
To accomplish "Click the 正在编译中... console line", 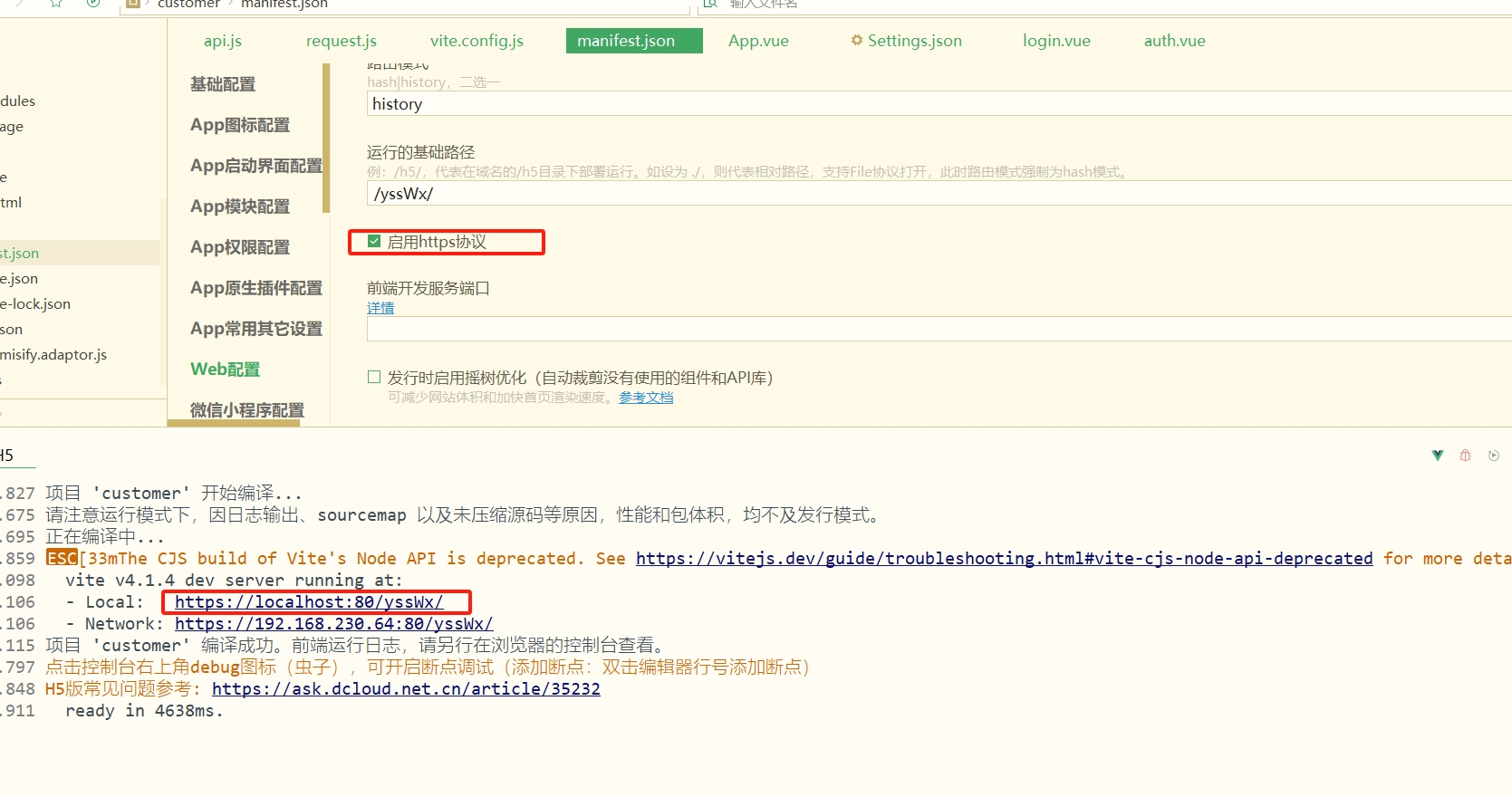I will [105, 537].
